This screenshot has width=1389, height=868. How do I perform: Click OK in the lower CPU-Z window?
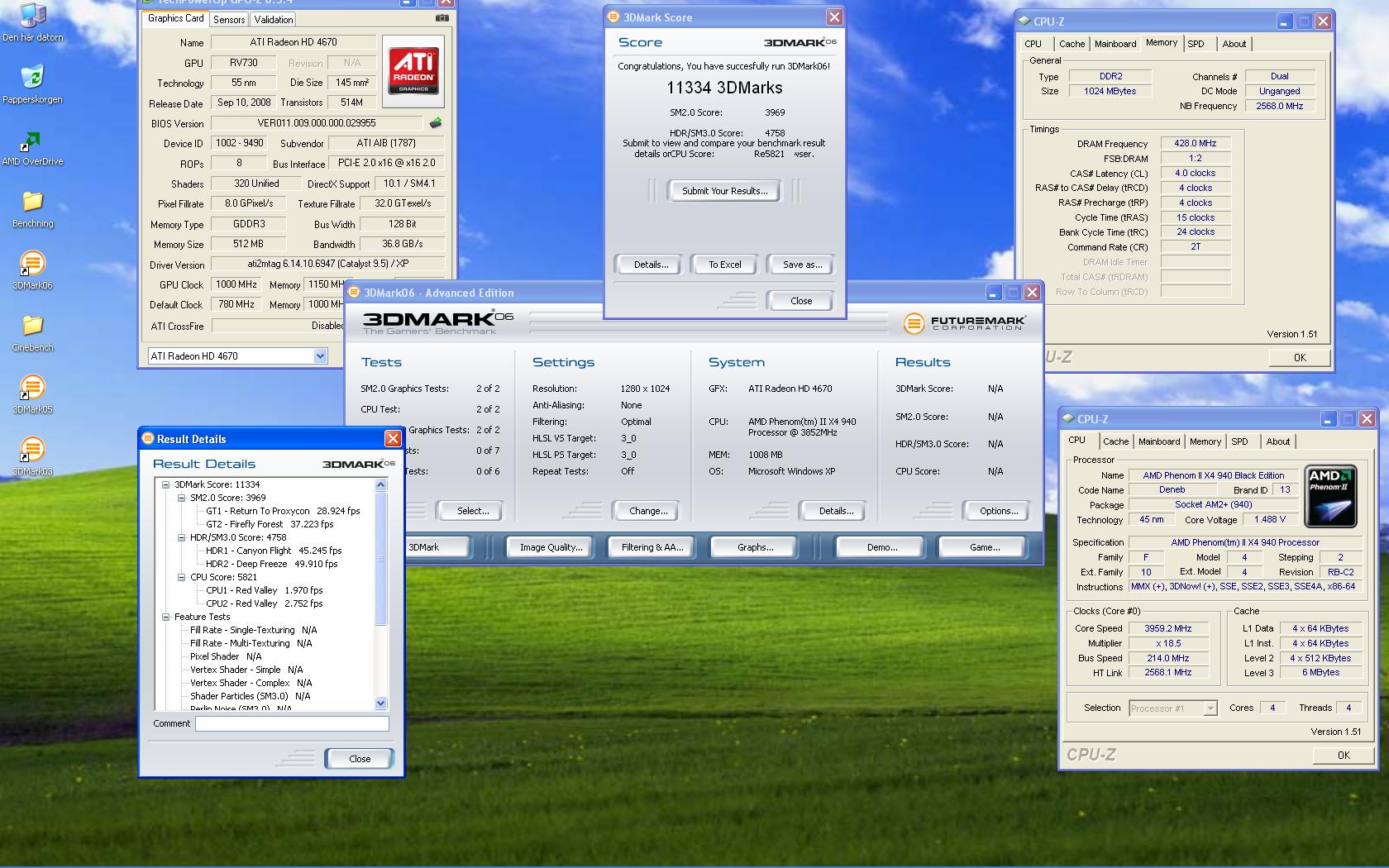pyautogui.click(x=1344, y=755)
